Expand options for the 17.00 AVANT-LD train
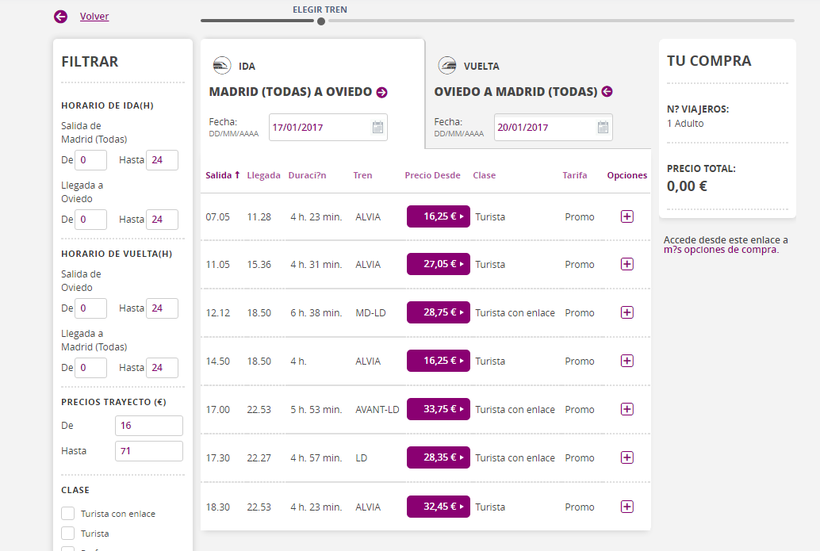This screenshot has width=820, height=551. click(x=627, y=409)
